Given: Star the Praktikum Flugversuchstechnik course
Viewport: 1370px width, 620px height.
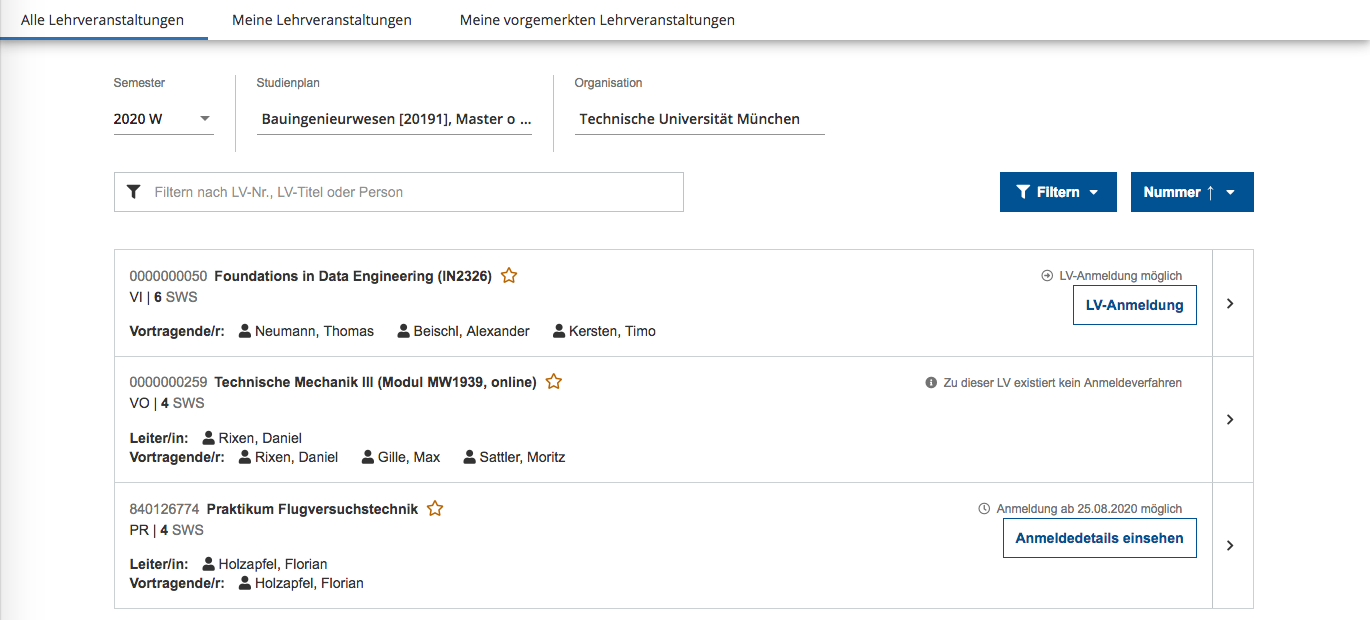Looking at the screenshot, I should click(435, 509).
